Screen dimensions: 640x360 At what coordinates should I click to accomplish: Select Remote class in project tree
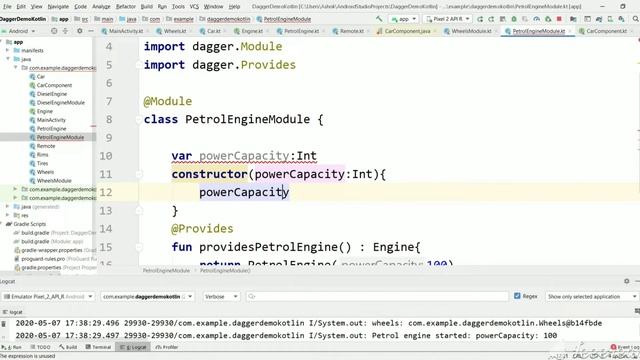tap(46, 146)
